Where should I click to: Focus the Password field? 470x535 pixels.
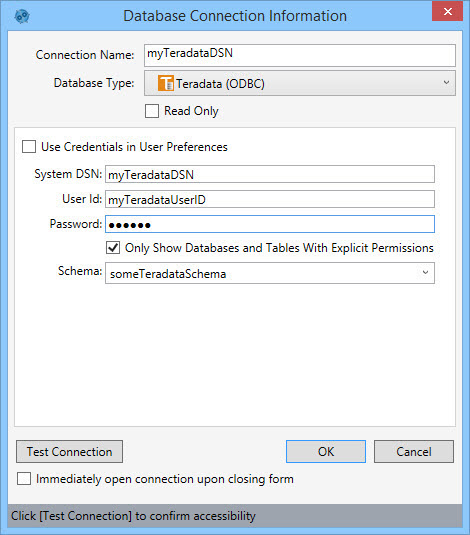pyautogui.click(x=270, y=224)
